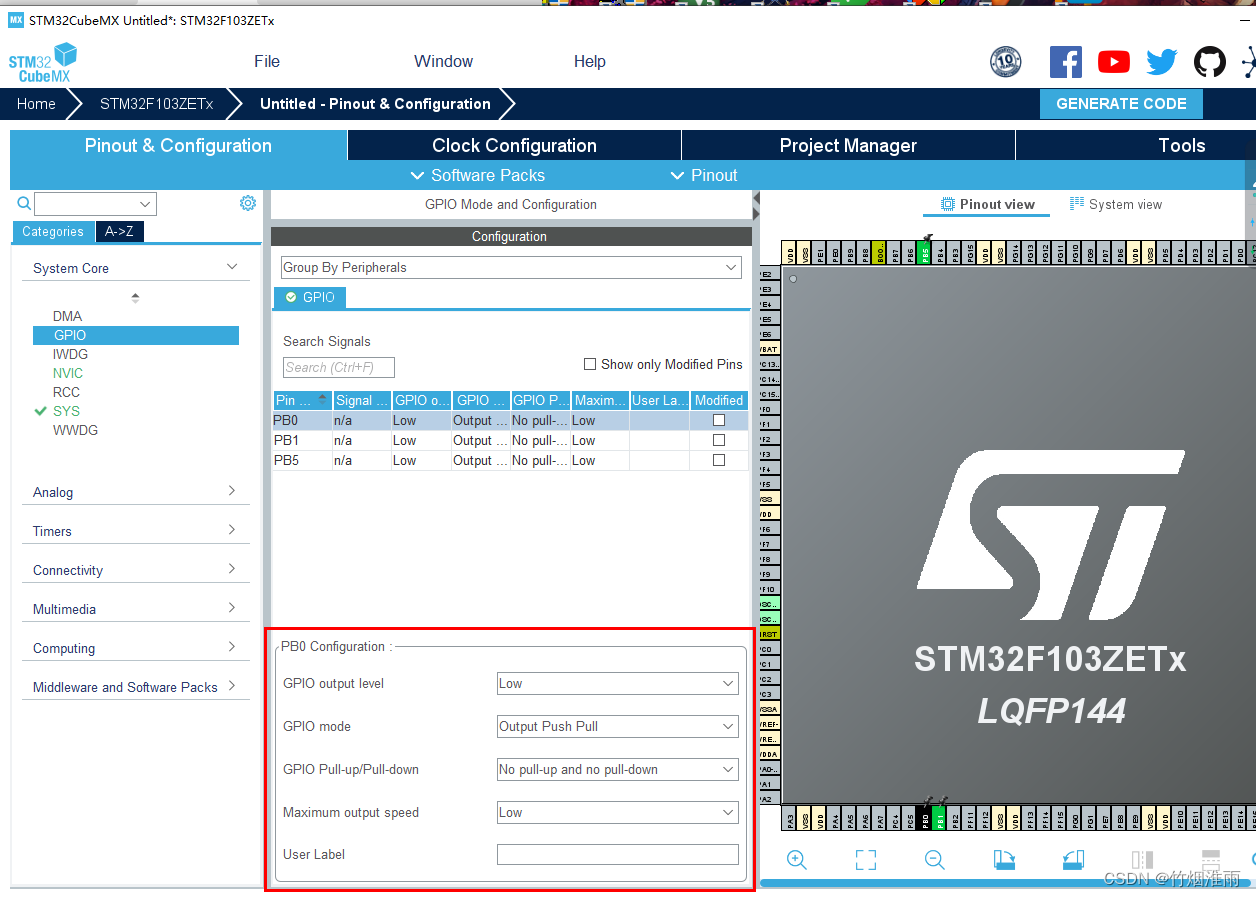Select the Categories tab
This screenshot has height=897, width=1256.
53,232
